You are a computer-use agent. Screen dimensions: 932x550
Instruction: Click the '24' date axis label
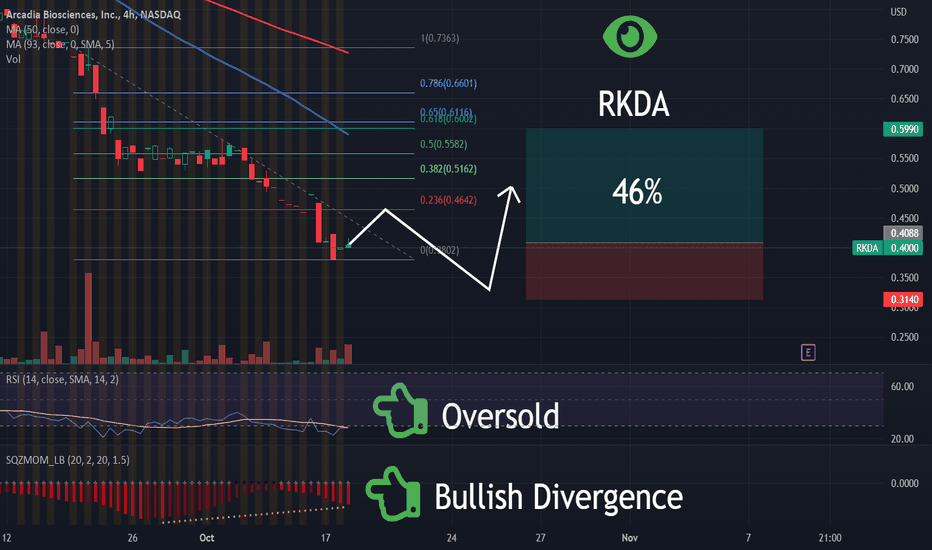[x=452, y=538]
